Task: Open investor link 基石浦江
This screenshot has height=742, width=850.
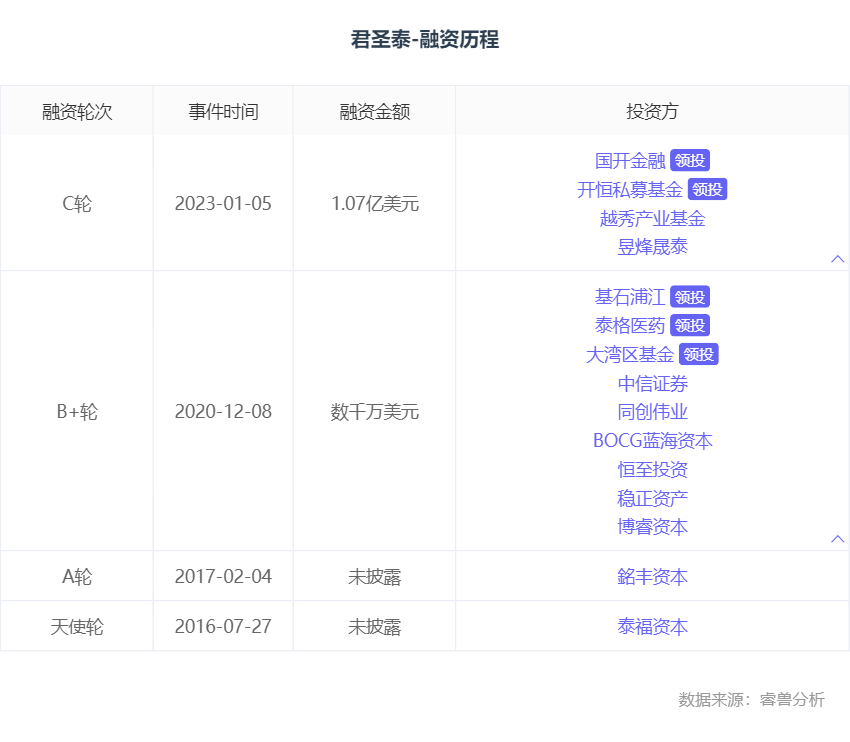Action: pyautogui.click(x=630, y=297)
